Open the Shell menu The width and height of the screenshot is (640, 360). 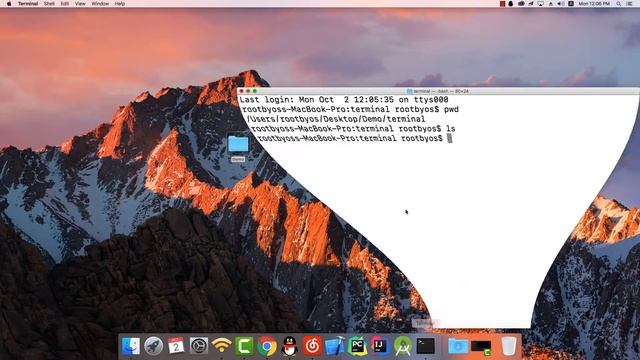[49, 4]
